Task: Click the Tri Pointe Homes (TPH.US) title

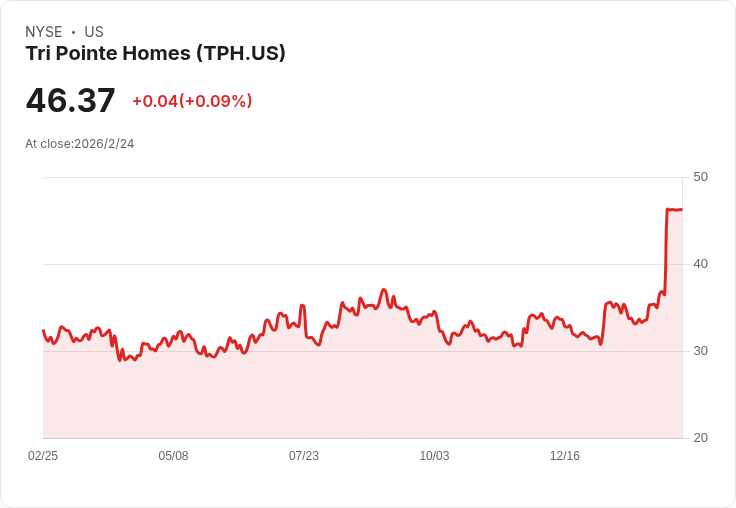Action: click(x=155, y=54)
